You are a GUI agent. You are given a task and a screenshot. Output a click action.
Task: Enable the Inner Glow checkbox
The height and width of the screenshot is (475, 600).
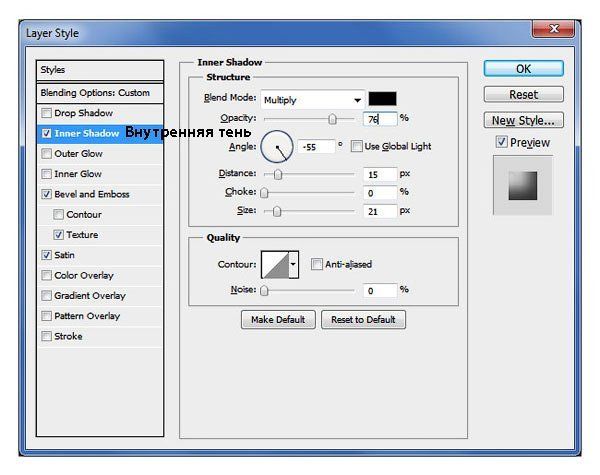point(46,174)
